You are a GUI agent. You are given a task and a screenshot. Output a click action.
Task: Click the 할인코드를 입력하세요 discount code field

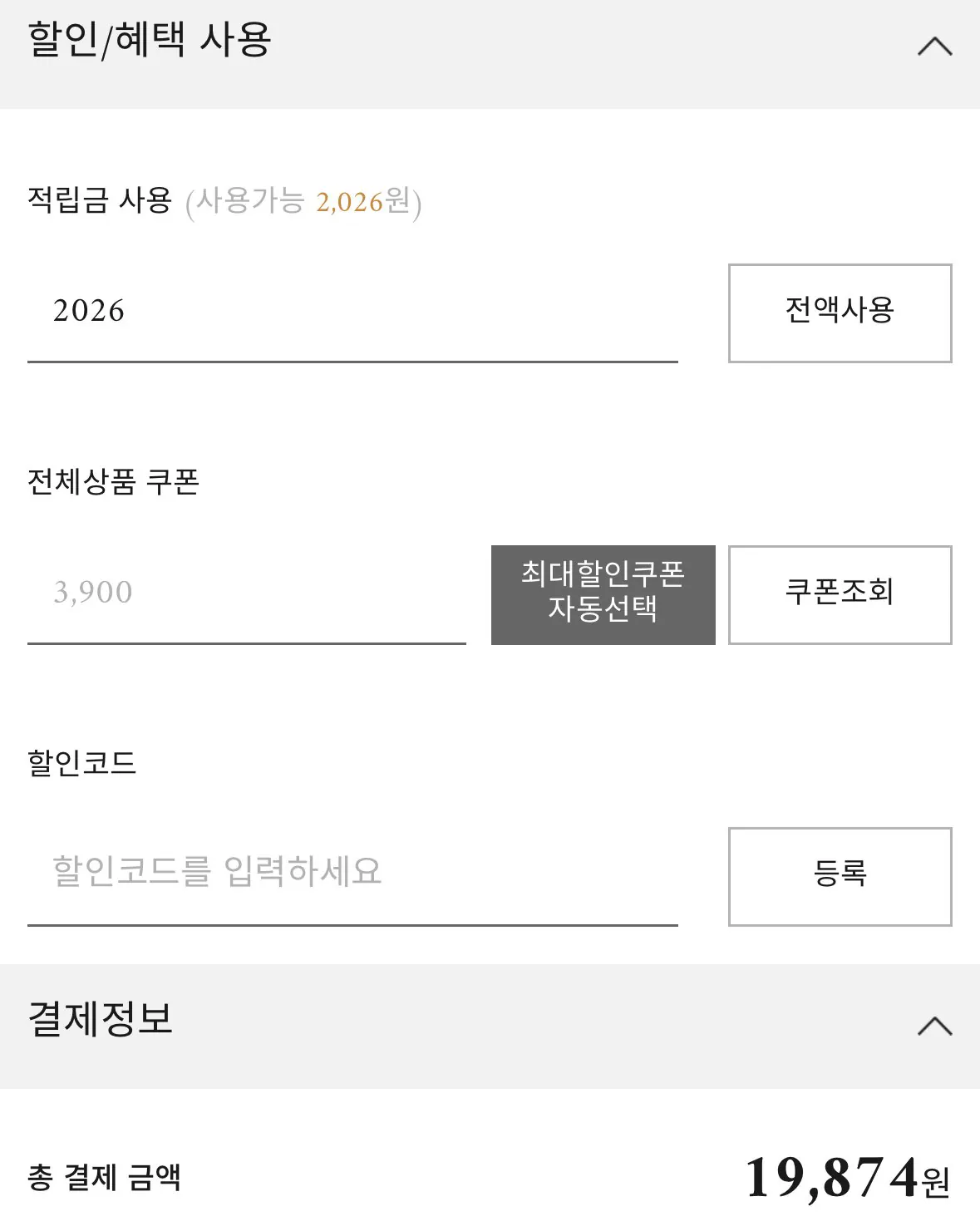pyautogui.click(x=332, y=871)
